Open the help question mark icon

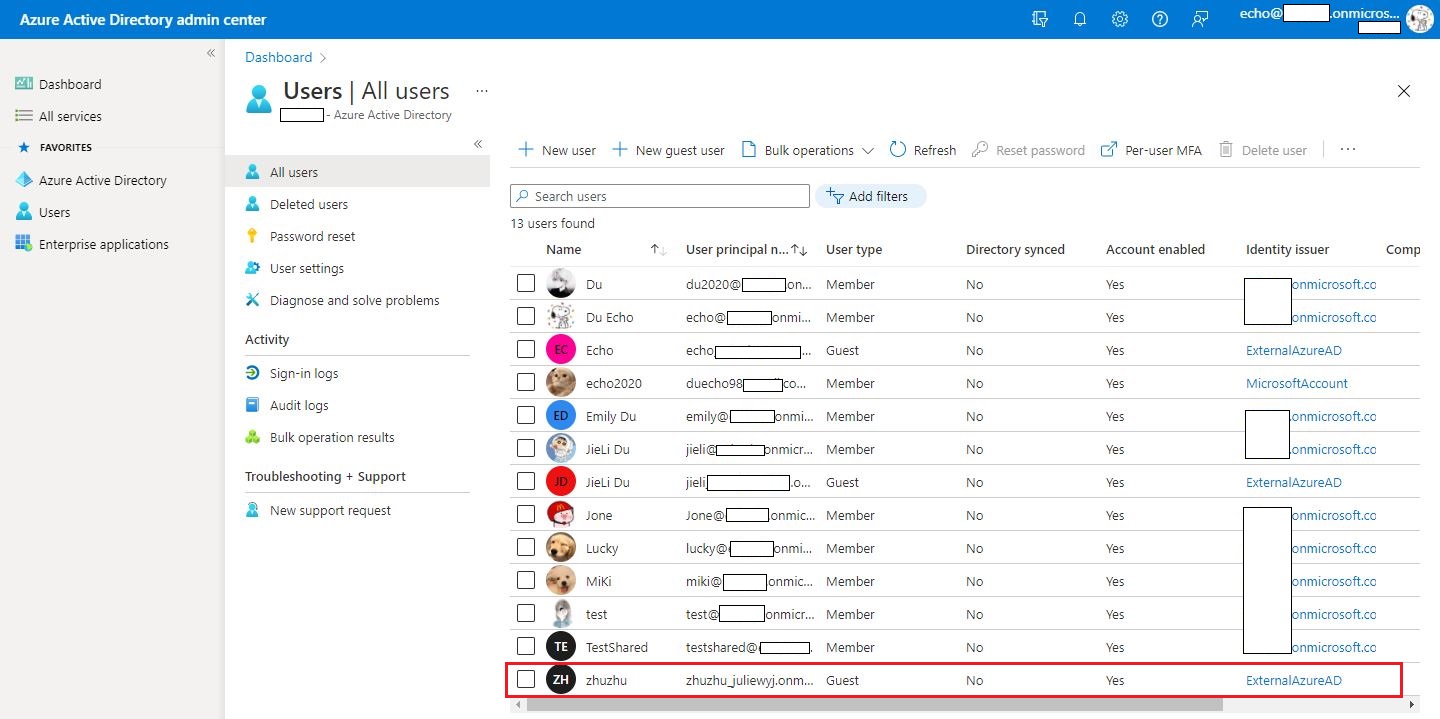pyautogui.click(x=1160, y=19)
